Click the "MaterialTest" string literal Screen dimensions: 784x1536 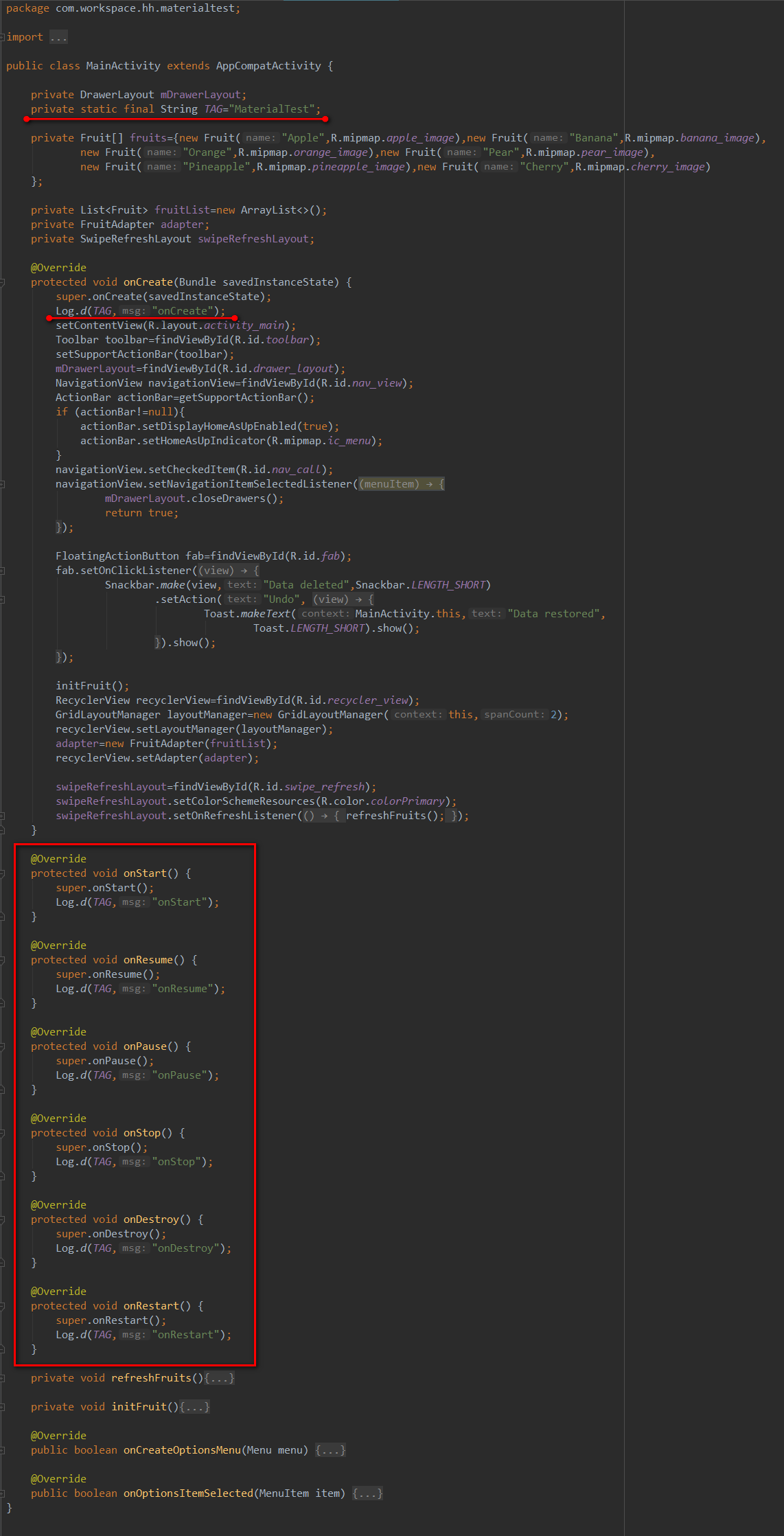pyautogui.click(x=272, y=109)
